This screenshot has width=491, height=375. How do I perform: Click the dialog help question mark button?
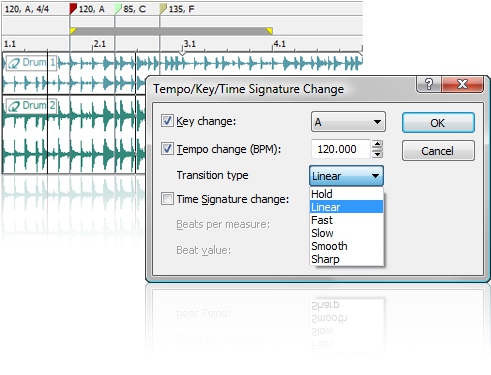(429, 84)
